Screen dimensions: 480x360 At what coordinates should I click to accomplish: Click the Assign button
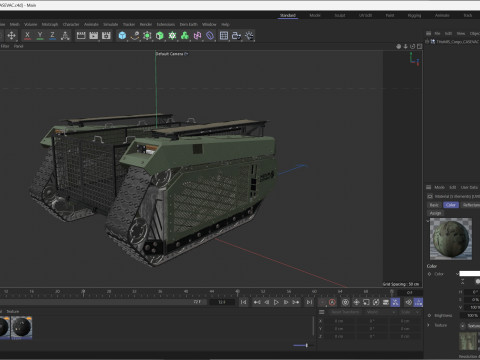click(435, 213)
